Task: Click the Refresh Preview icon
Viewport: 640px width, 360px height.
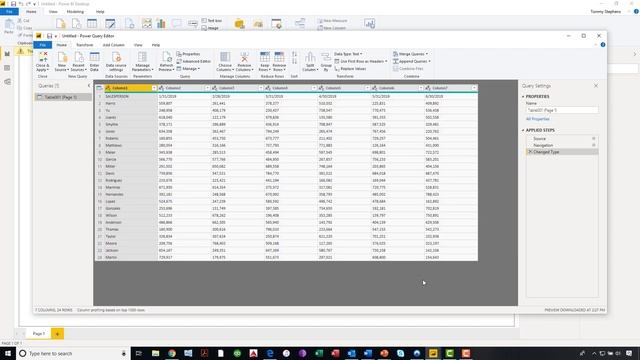Action: tap(166, 61)
